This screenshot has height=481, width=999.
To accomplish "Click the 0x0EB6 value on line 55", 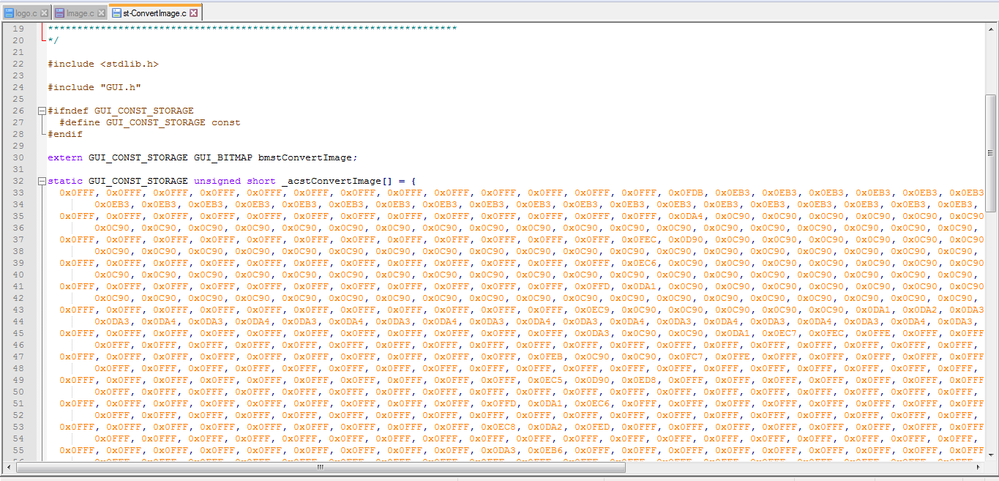I will click(x=545, y=450).
